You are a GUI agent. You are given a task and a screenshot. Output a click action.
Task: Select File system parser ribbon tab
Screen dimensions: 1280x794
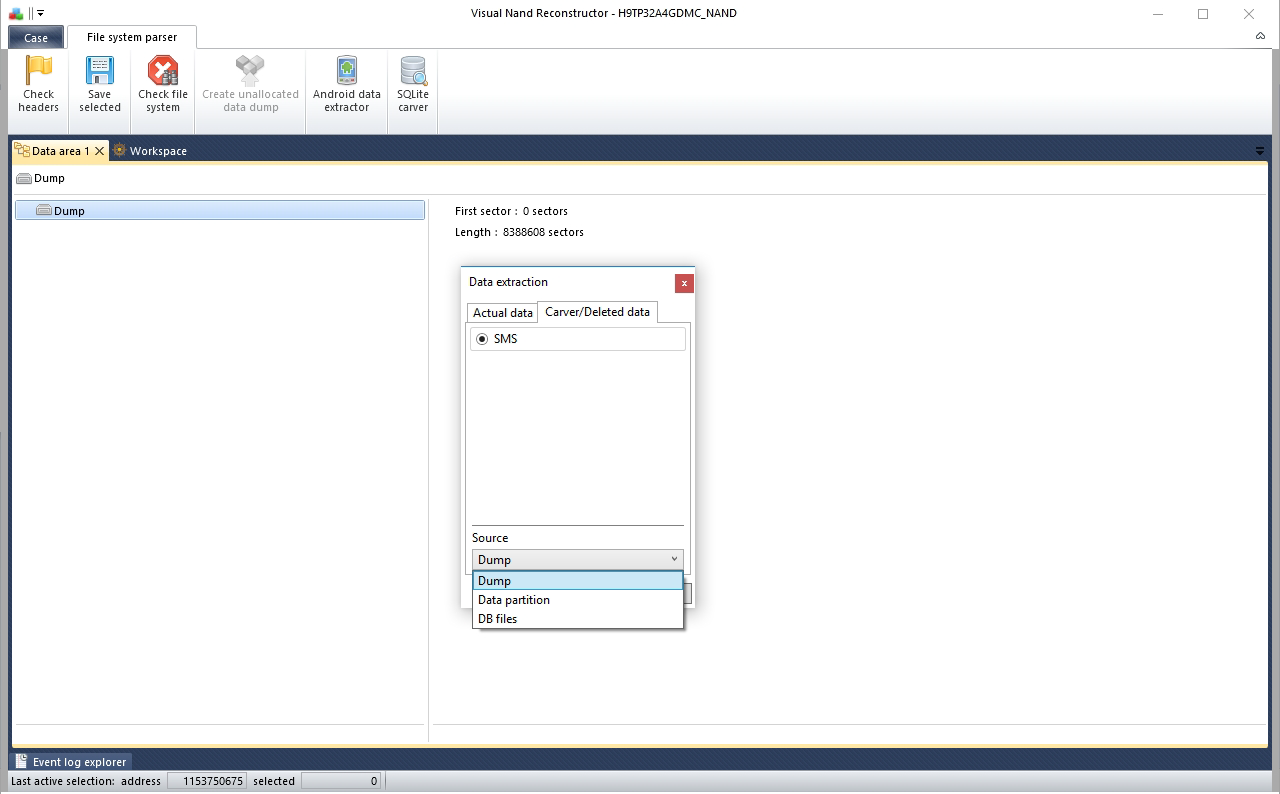[132, 37]
